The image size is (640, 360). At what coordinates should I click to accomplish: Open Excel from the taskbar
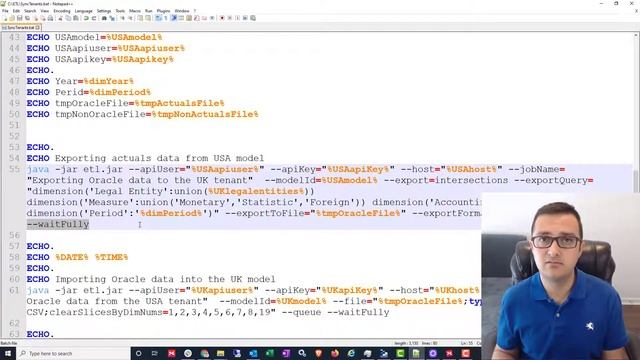point(270,353)
